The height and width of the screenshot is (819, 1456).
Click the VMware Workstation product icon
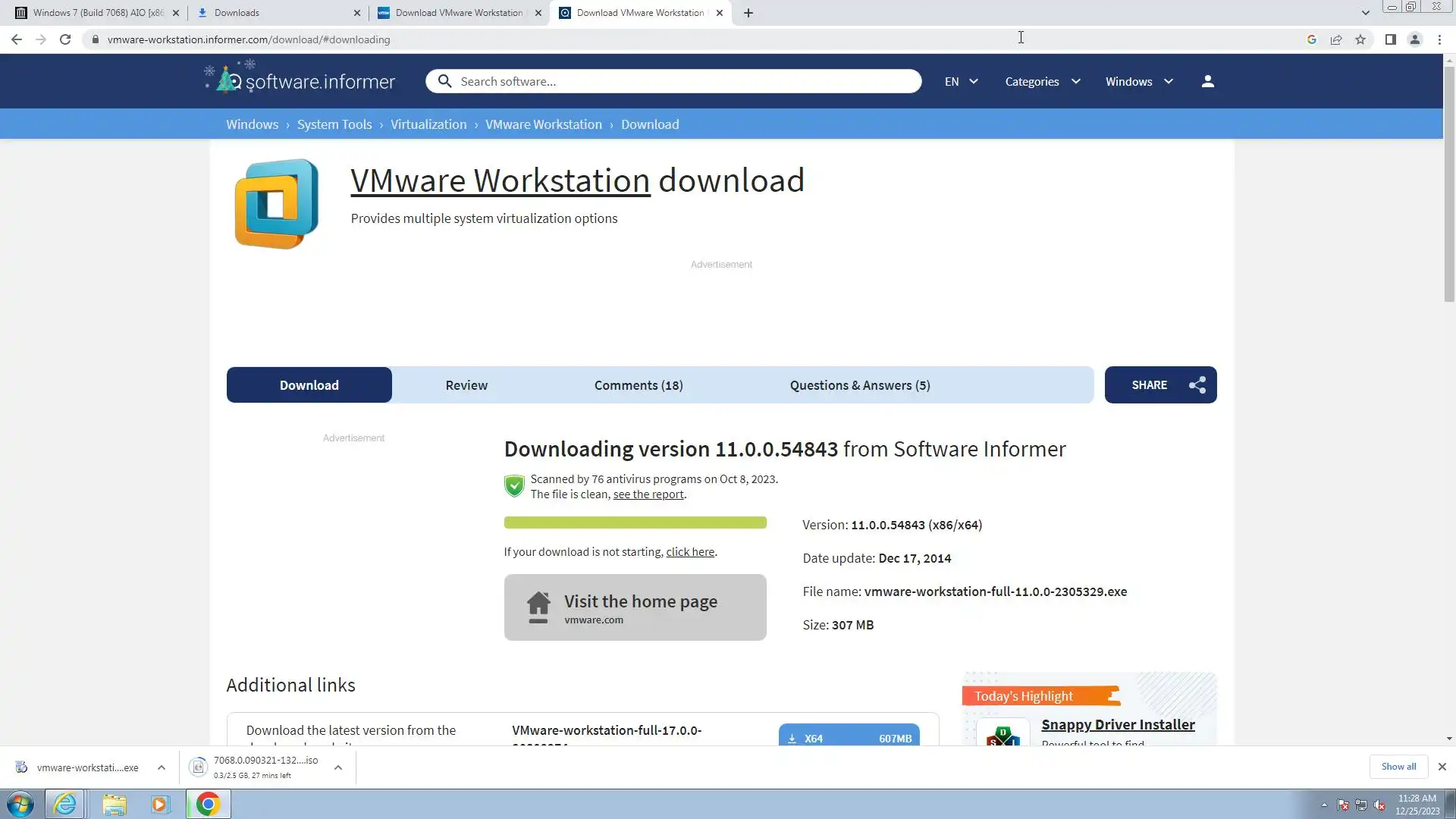[277, 203]
